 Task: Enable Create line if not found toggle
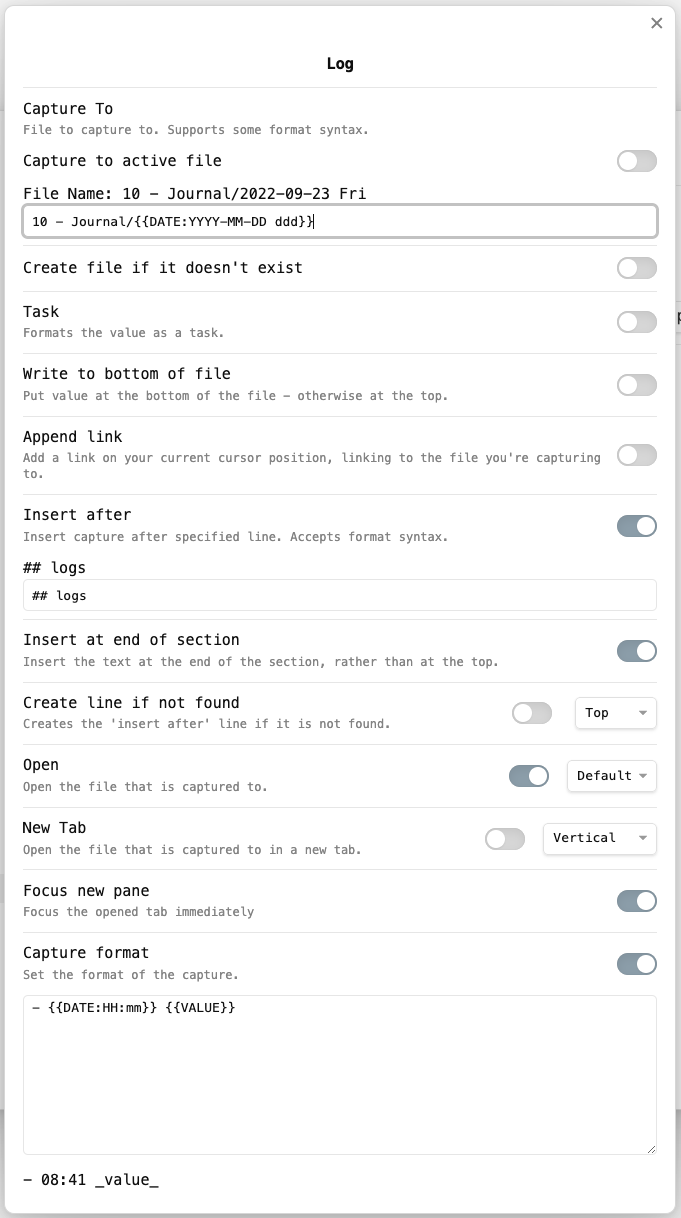click(x=531, y=713)
